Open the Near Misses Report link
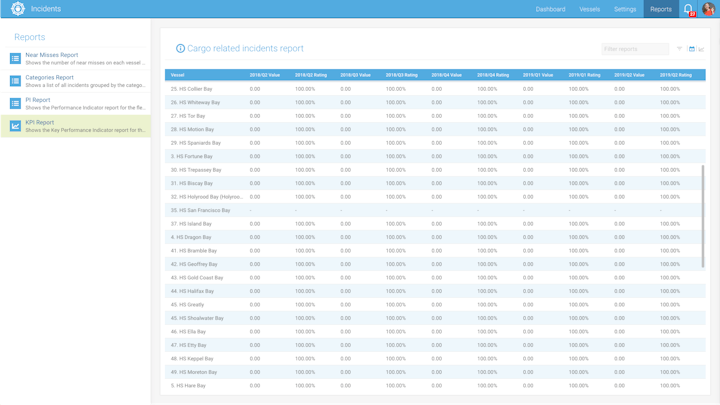 pos(52,55)
